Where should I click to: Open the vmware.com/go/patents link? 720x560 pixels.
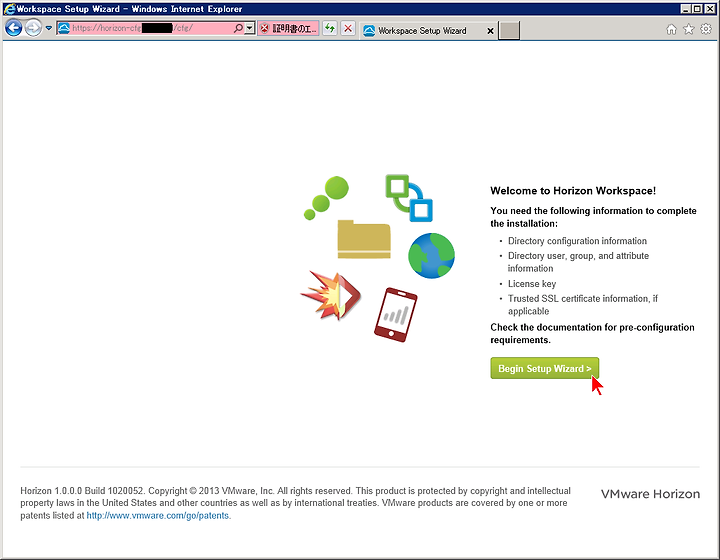[159, 515]
